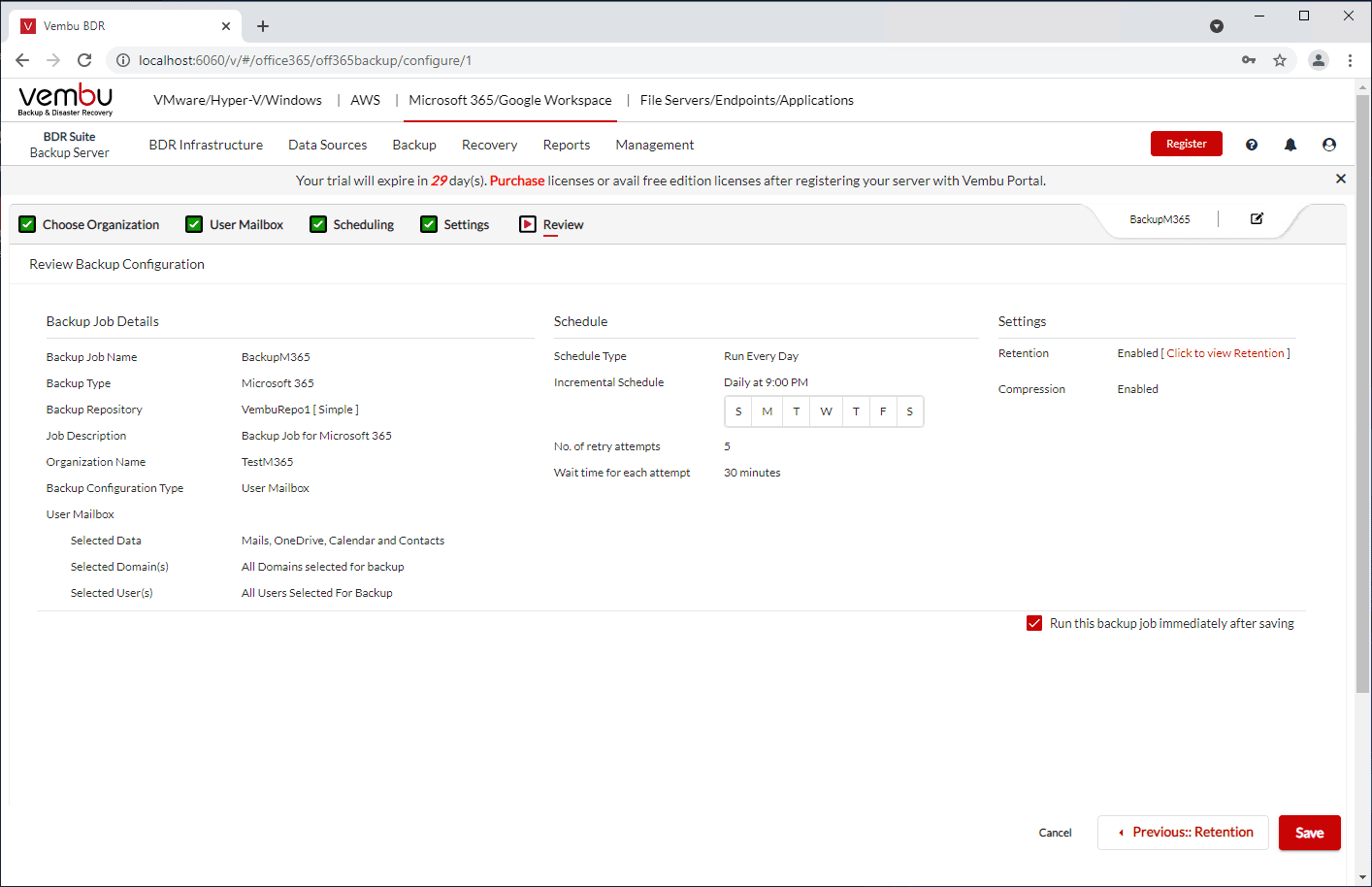This screenshot has width=1372, height=887.
Task: Click the help question mark icon
Action: [1252, 145]
